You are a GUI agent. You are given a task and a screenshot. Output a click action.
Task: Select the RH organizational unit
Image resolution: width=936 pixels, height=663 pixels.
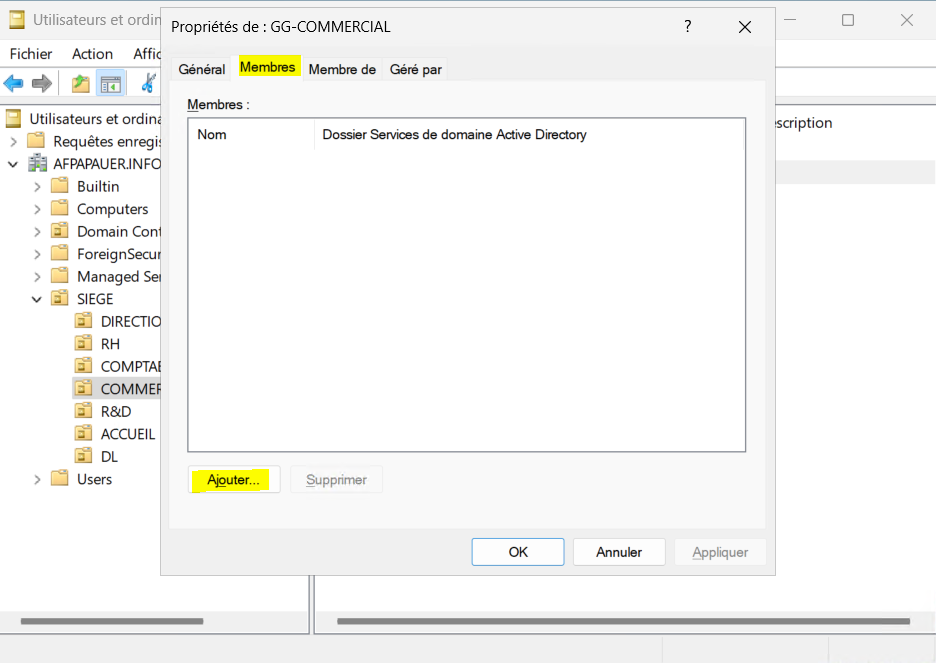[x=110, y=344]
